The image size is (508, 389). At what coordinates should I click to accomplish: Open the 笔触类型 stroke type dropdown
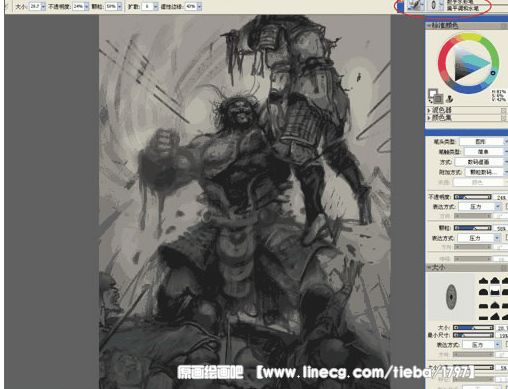point(485,152)
